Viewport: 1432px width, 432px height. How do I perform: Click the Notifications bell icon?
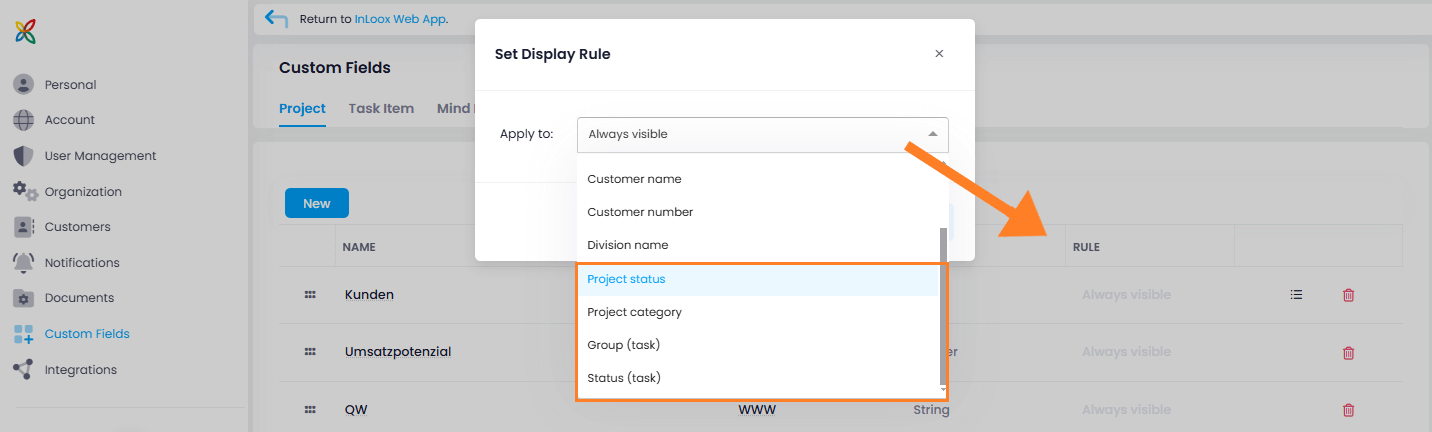23,263
